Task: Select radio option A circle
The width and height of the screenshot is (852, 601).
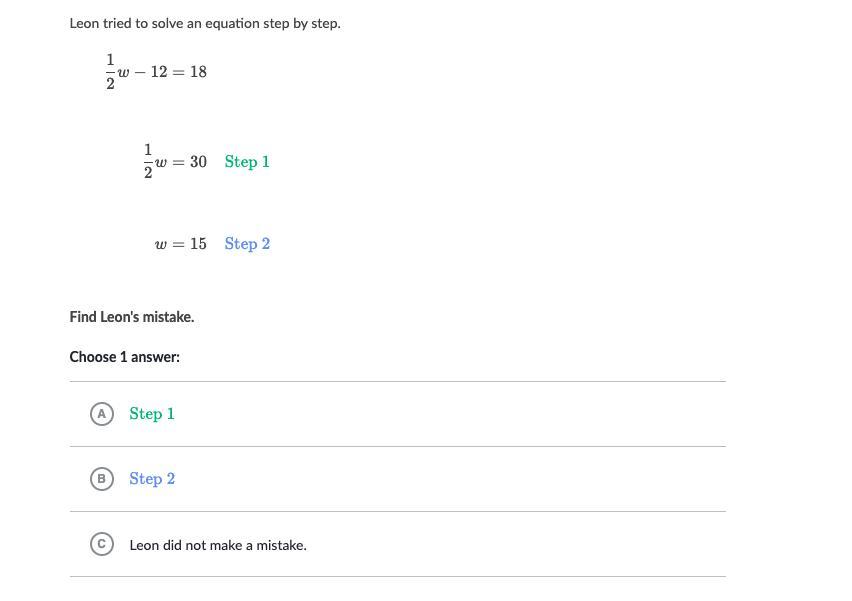Action: point(102,414)
